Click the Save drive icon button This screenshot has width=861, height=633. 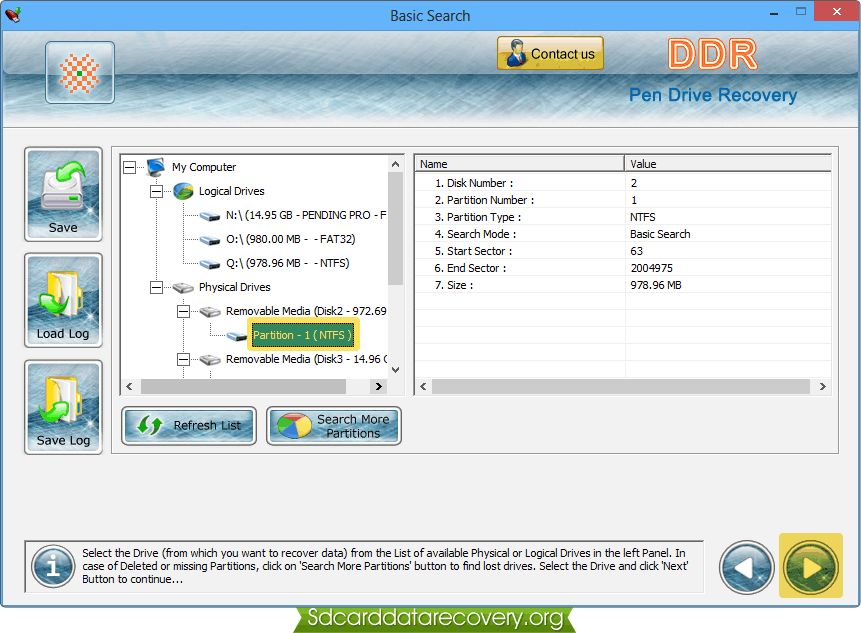tap(63, 194)
